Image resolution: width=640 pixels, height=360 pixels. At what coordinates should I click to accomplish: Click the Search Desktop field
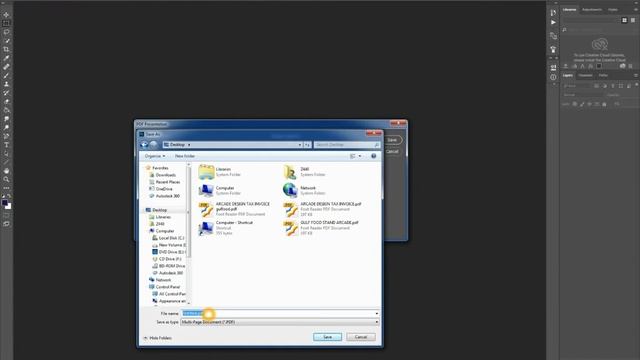pyautogui.click(x=347, y=144)
